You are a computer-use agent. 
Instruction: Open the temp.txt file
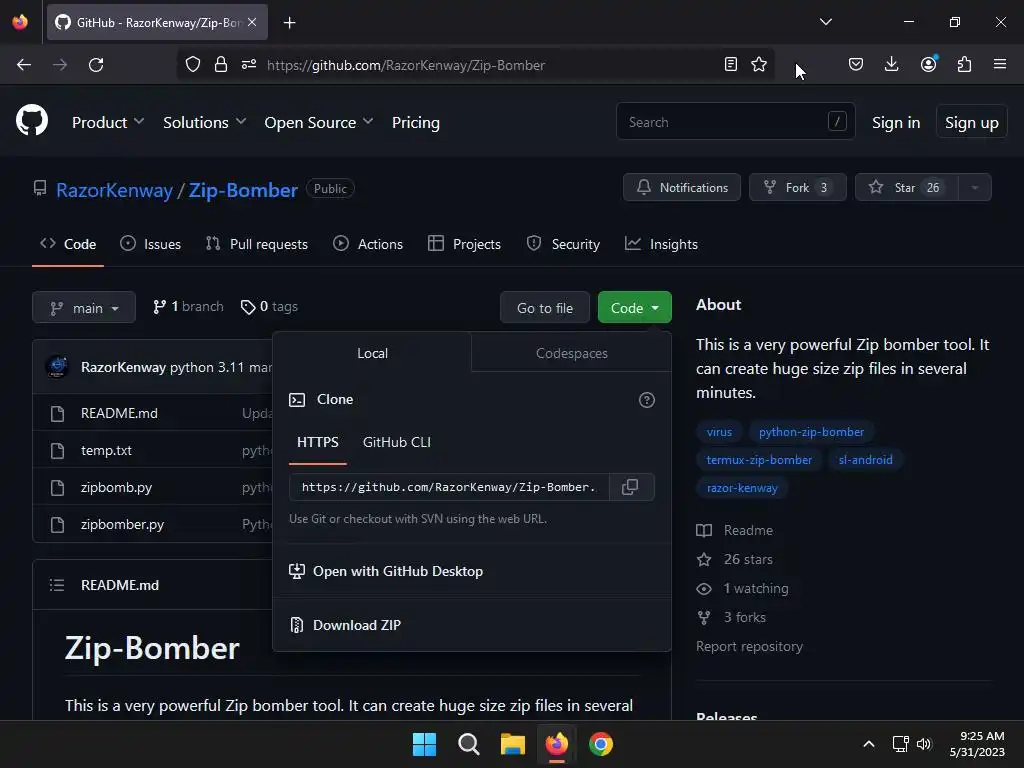pos(106,451)
